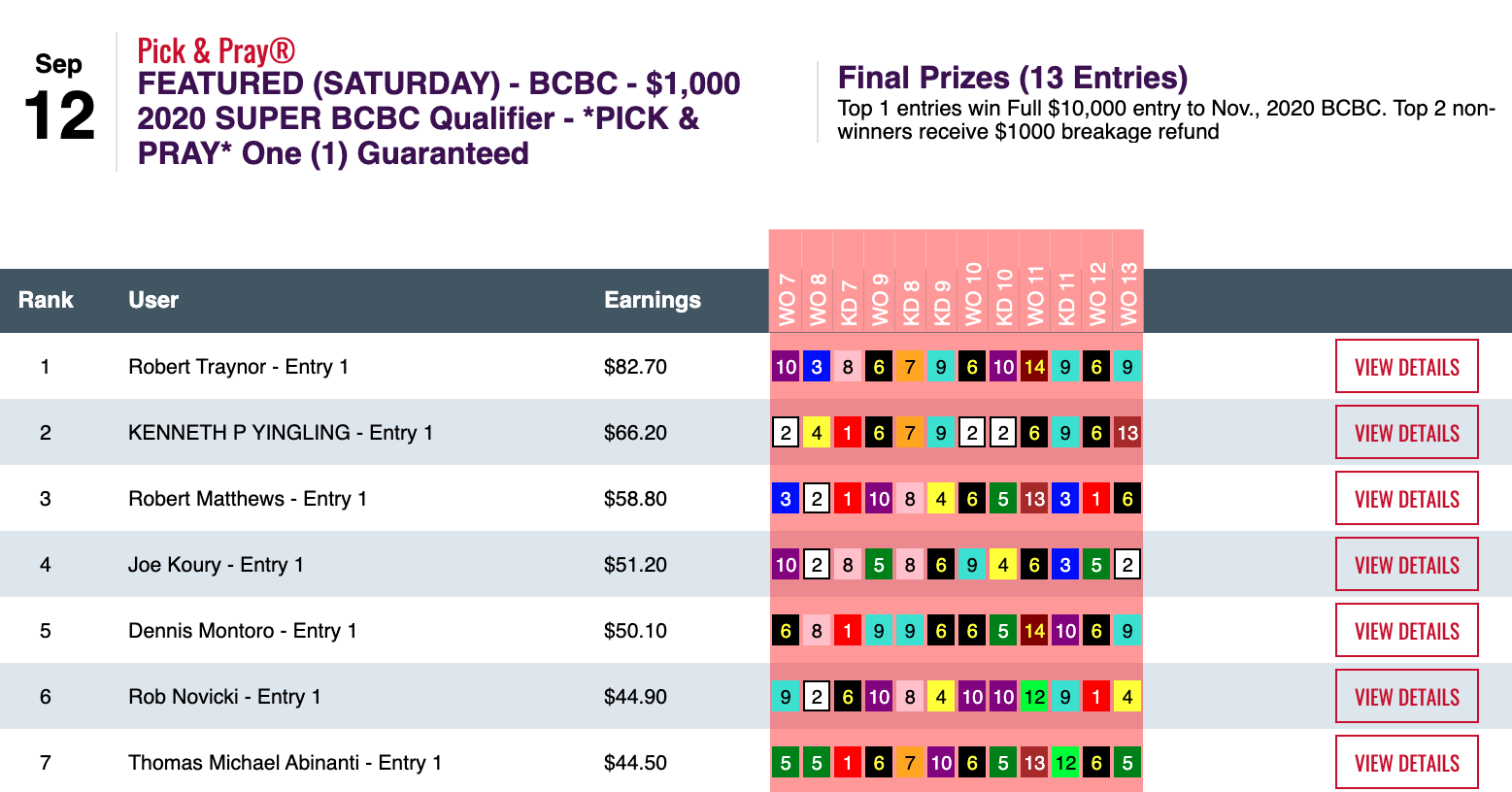Viewport: 1512px width, 792px height.
Task: Click the User column header
Action: (153, 300)
